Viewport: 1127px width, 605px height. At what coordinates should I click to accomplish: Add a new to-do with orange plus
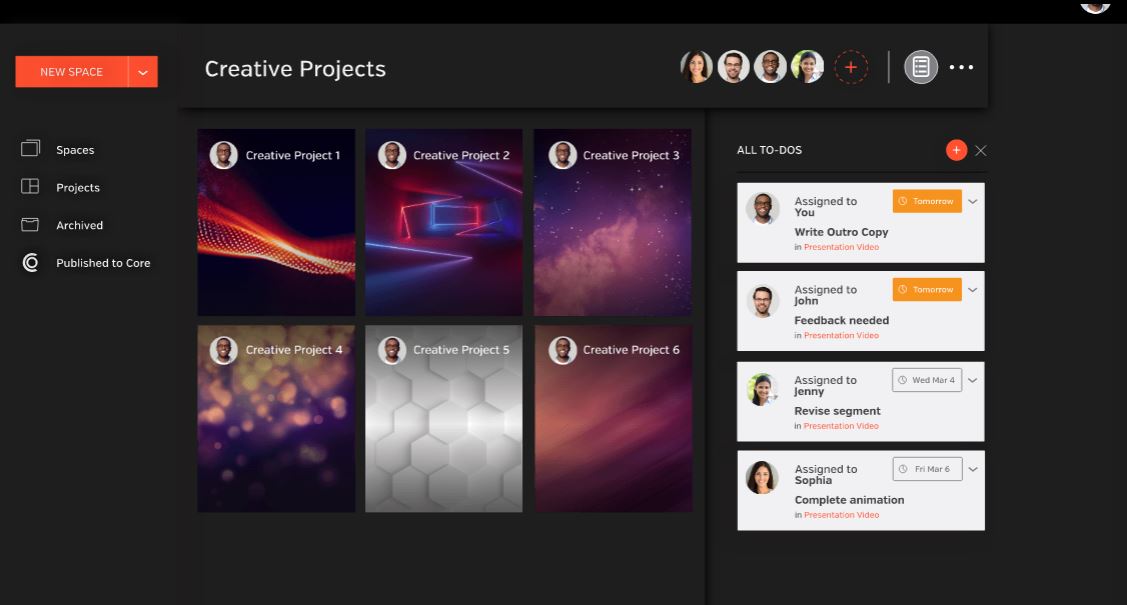pos(956,149)
